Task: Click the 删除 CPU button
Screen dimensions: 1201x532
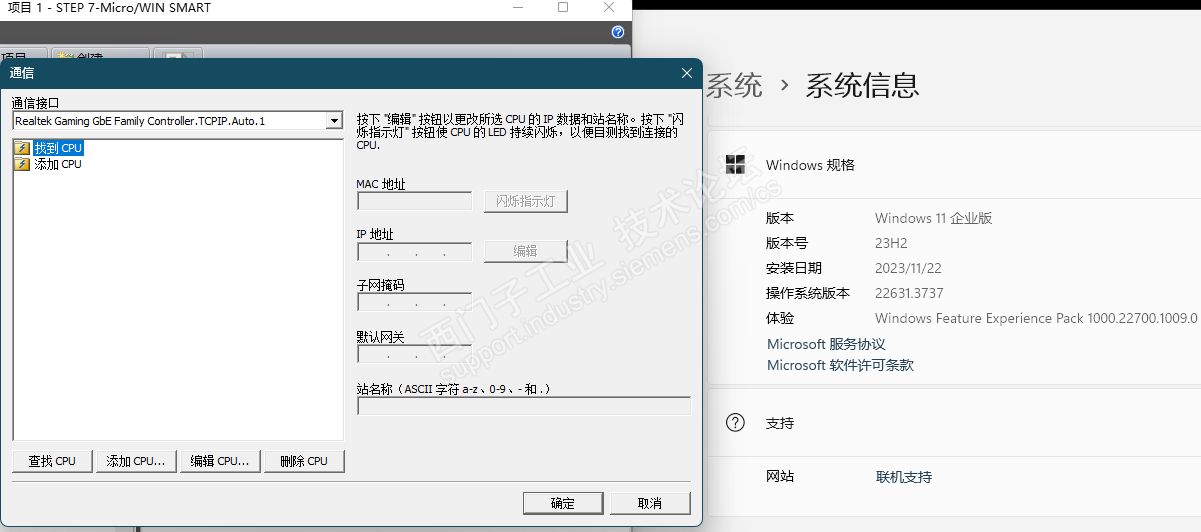Action: click(x=304, y=461)
